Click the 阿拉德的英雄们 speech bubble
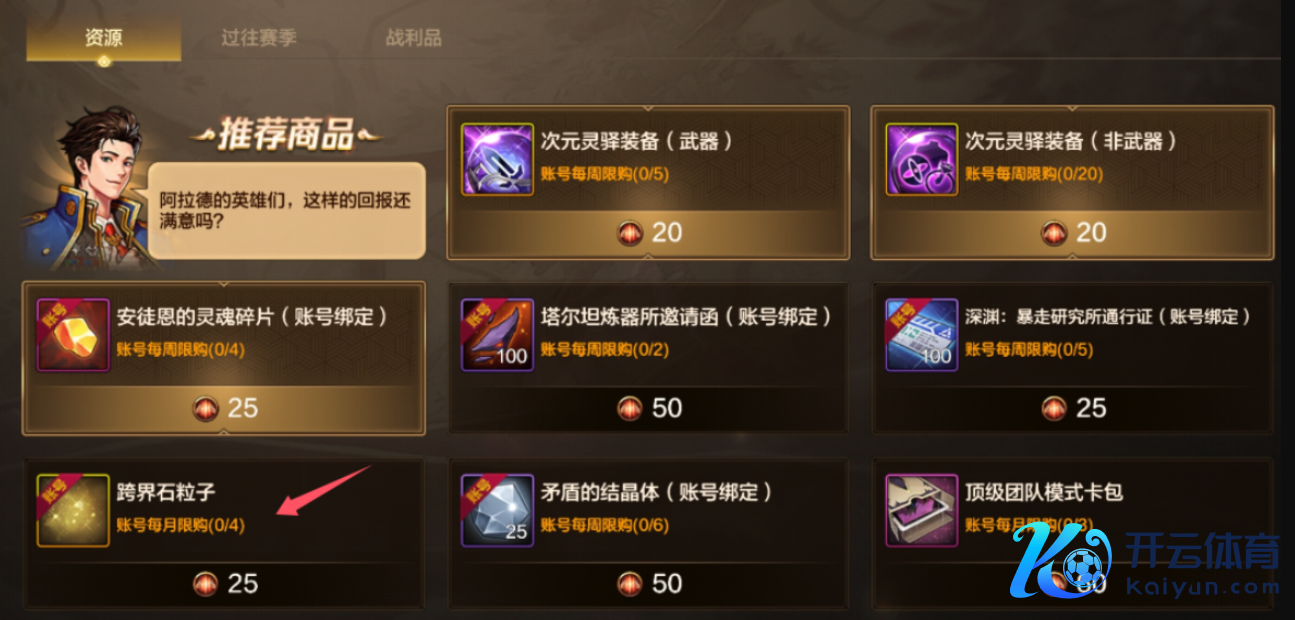The width and height of the screenshot is (1295, 620). (x=287, y=210)
